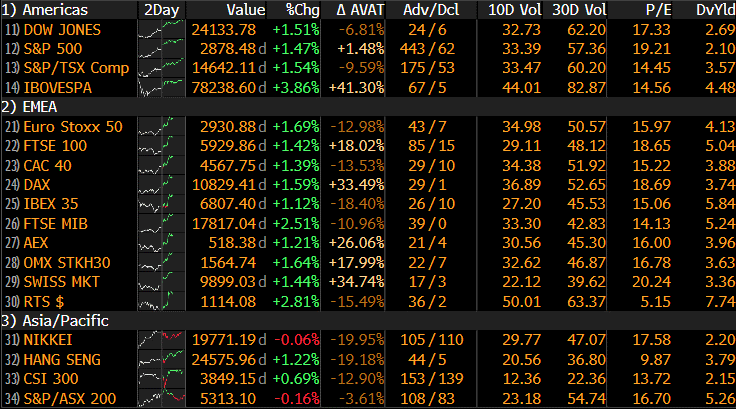Click the DAX 2Day sparkline
Image resolution: width=736 pixels, height=409 pixels.
point(161,185)
